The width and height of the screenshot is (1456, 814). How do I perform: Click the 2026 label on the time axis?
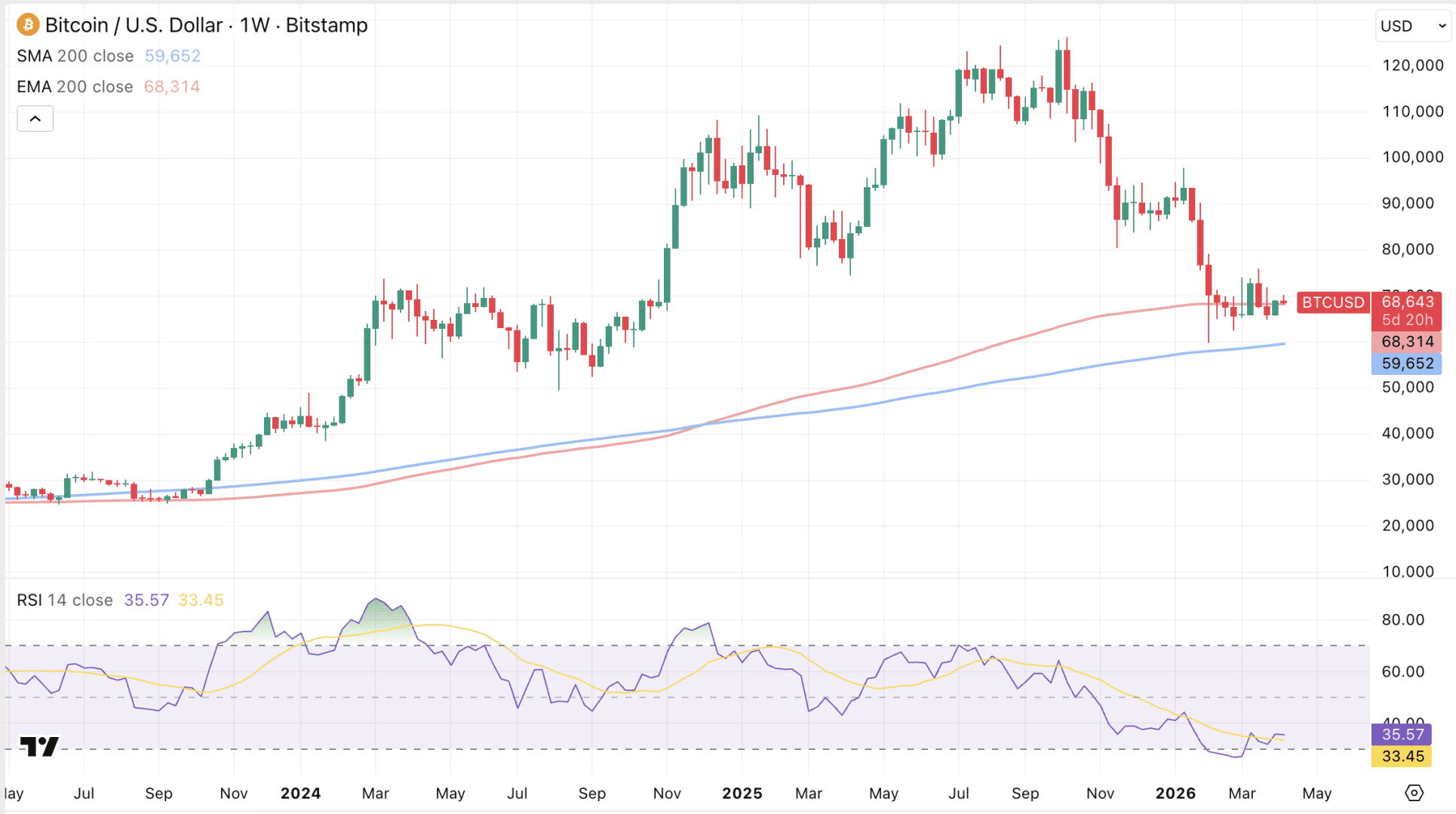[1175, 794]
